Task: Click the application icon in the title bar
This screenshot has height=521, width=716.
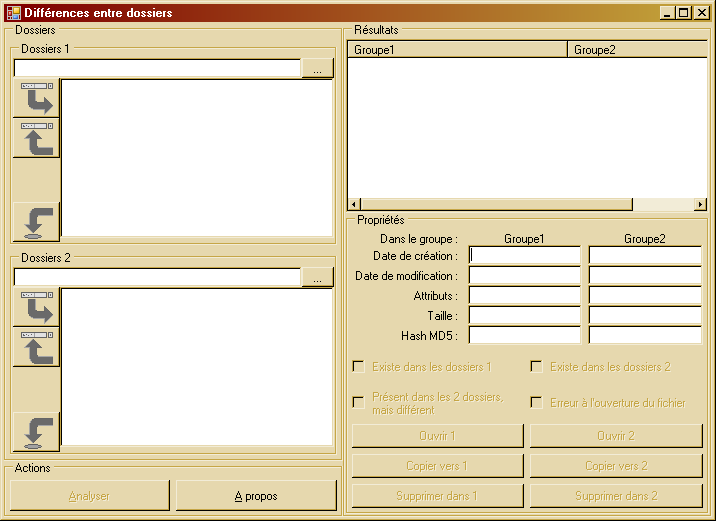Action: [x=13, y=13]
